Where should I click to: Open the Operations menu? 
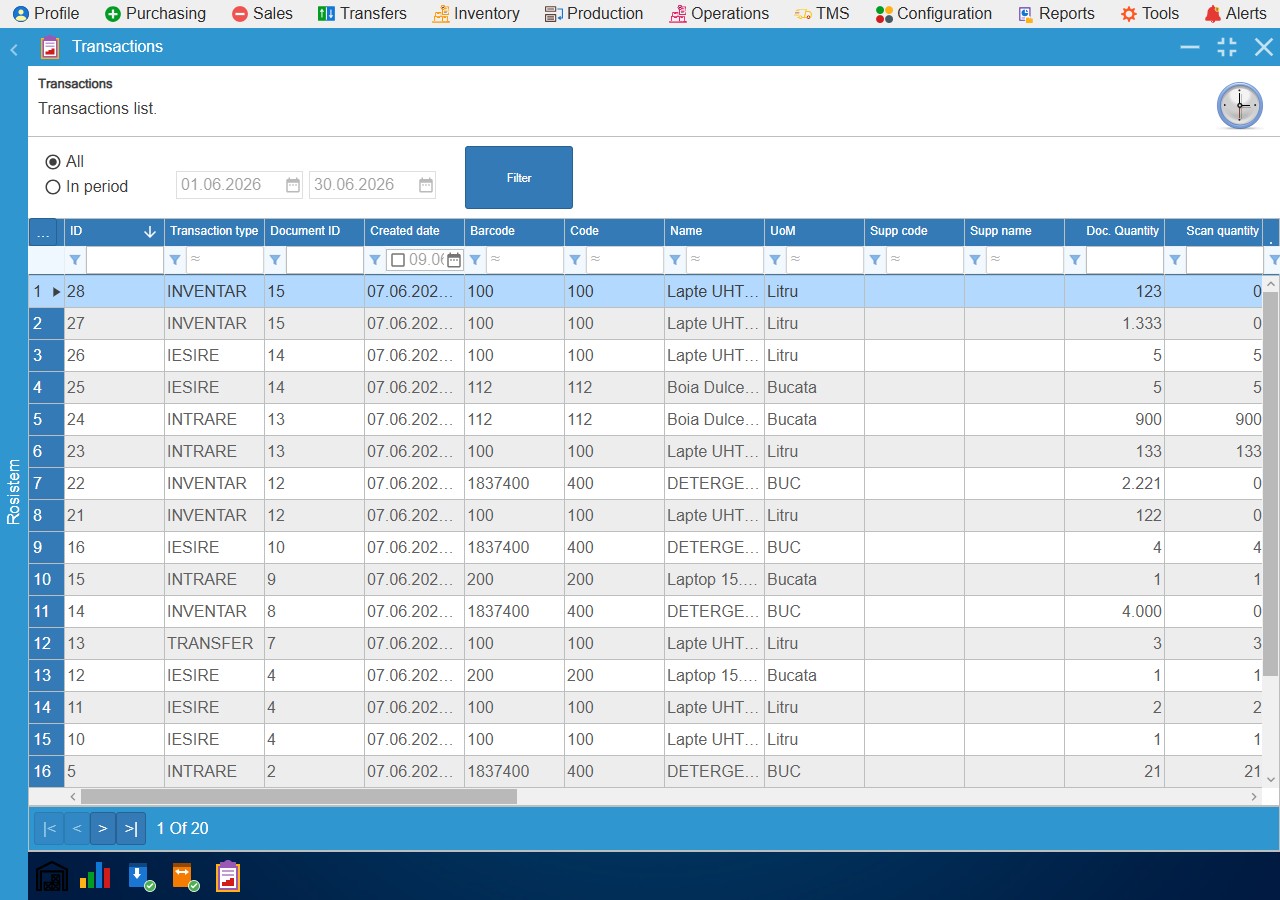tap(720, 13)
